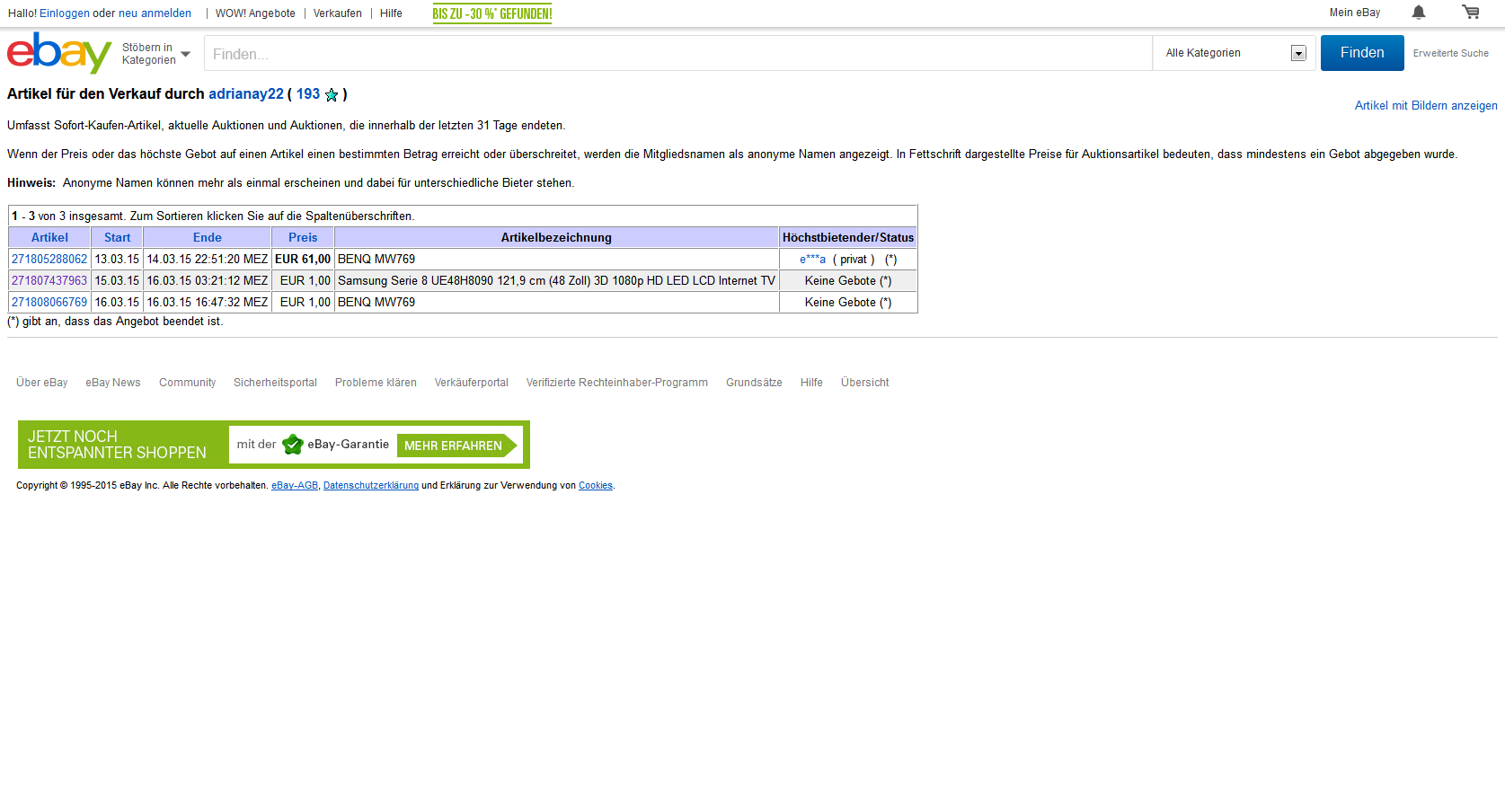
Task: Click the eBay logo
Action: [x=59, y=53]
